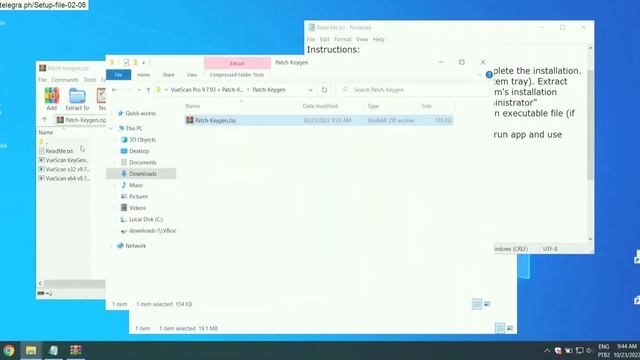Open the View ribbon tab in Explorer
This screenshot has height=360, width=640.
[x=192, y=75]
